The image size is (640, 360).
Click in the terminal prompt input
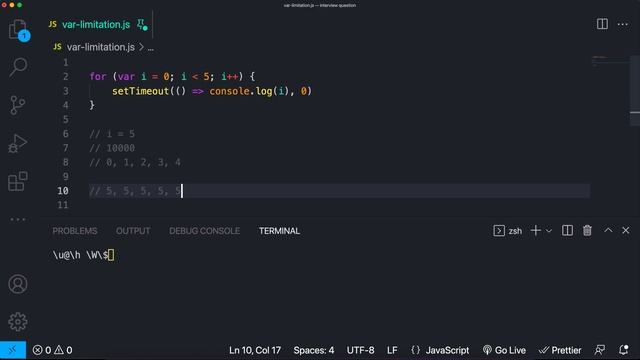tap(111, 255)
